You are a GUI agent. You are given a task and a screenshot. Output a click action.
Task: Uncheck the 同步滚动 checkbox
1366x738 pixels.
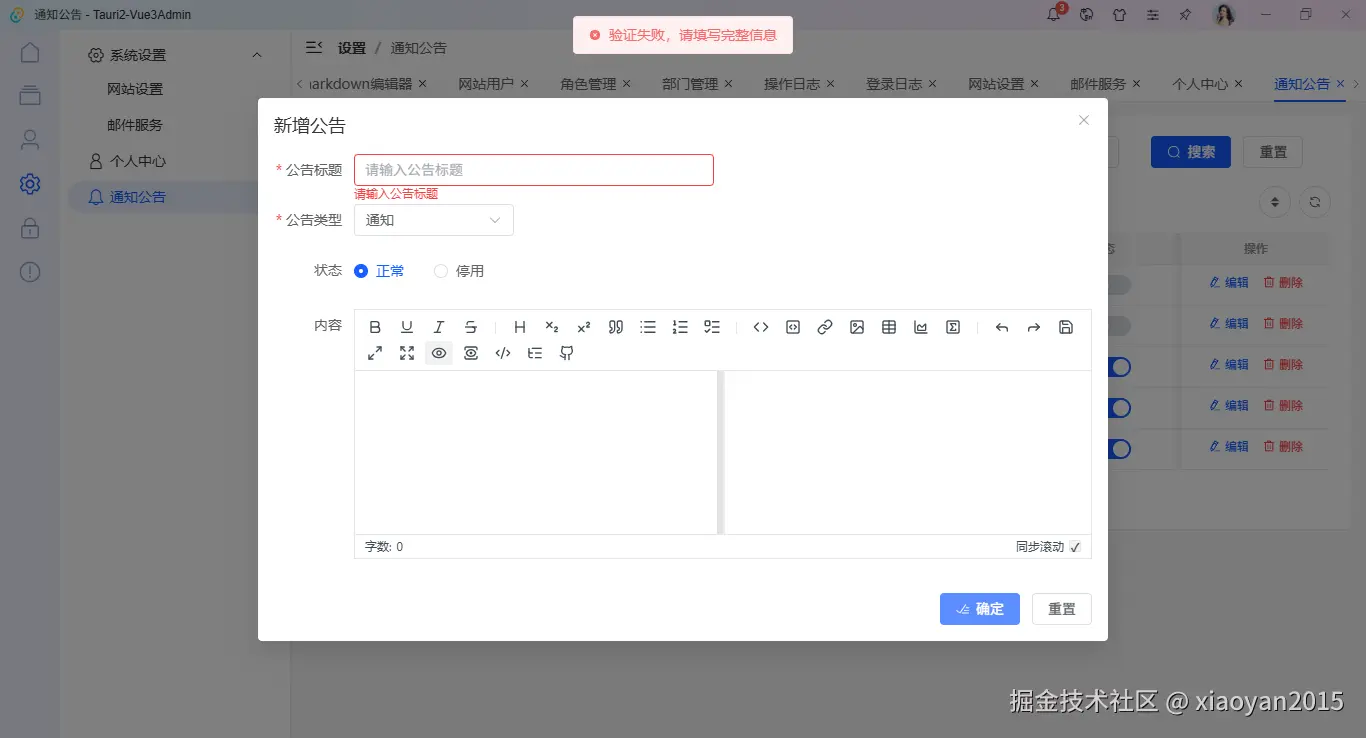click(1075, 546)
